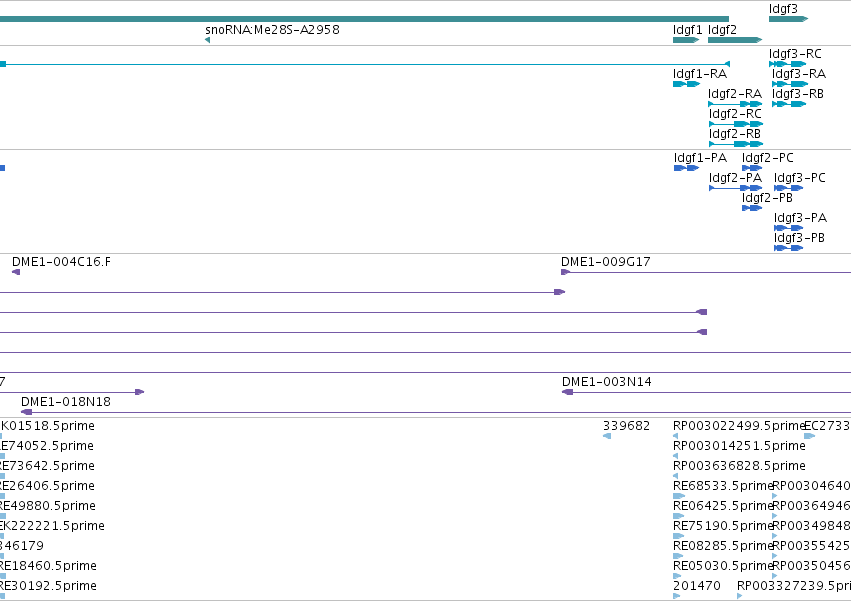Select the Idgf1 gene arrow glyph
The width and height of the screenshot is (851, 601).
click(x=686, y=40)
